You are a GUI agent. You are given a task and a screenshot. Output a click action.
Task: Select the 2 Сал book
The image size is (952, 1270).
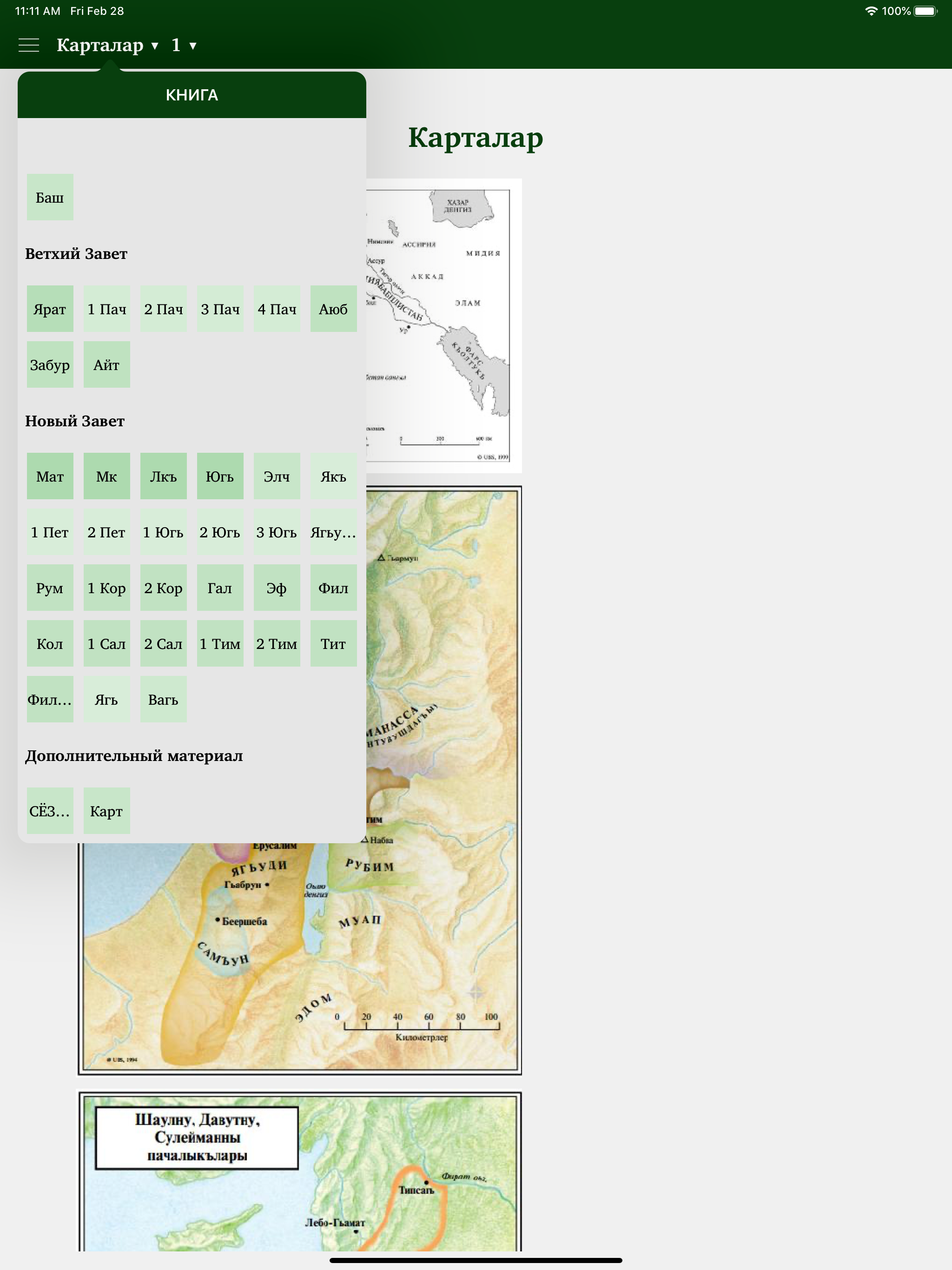164,643
